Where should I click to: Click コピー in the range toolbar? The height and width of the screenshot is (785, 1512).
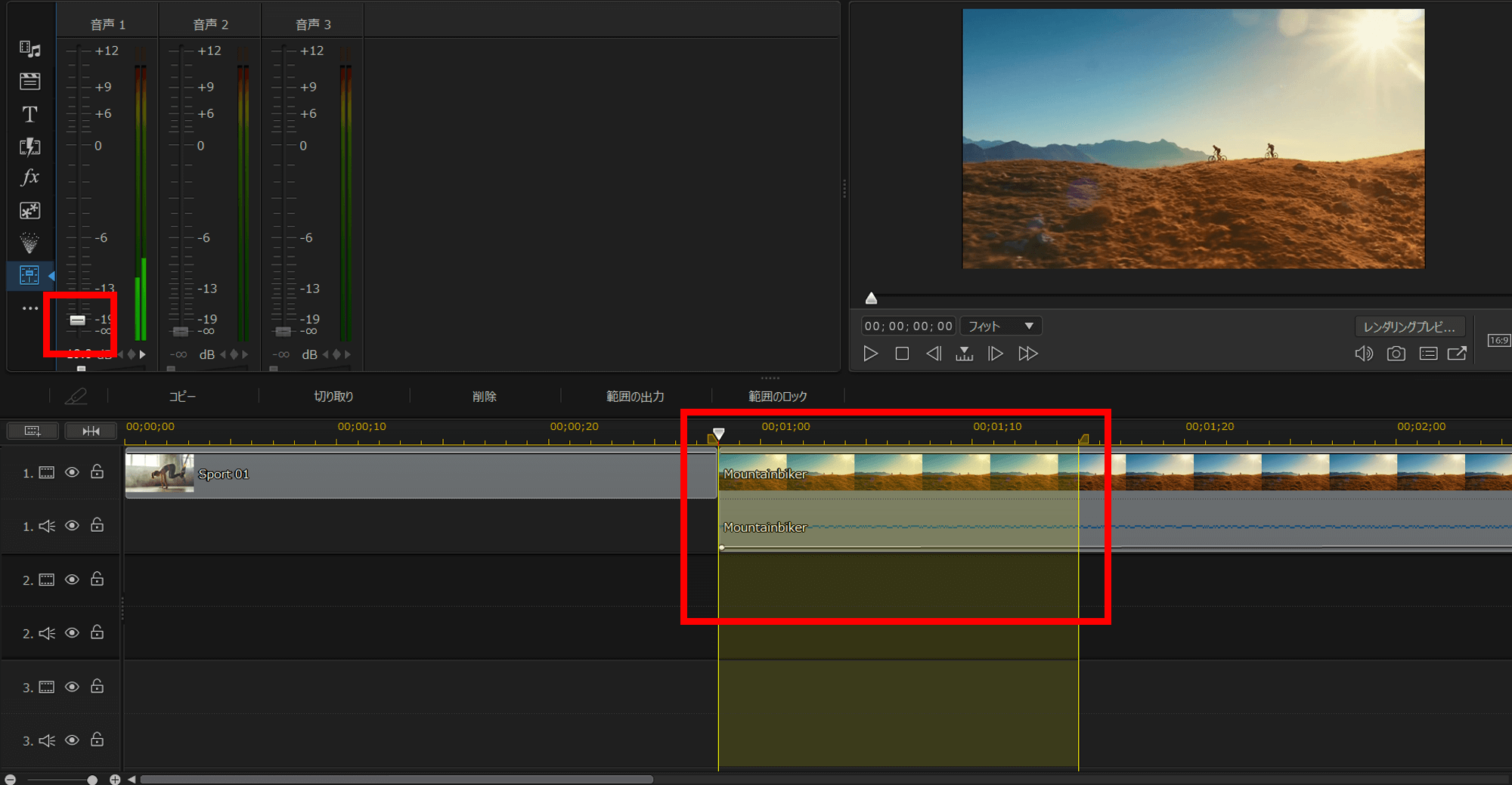[x=182, y=397]
